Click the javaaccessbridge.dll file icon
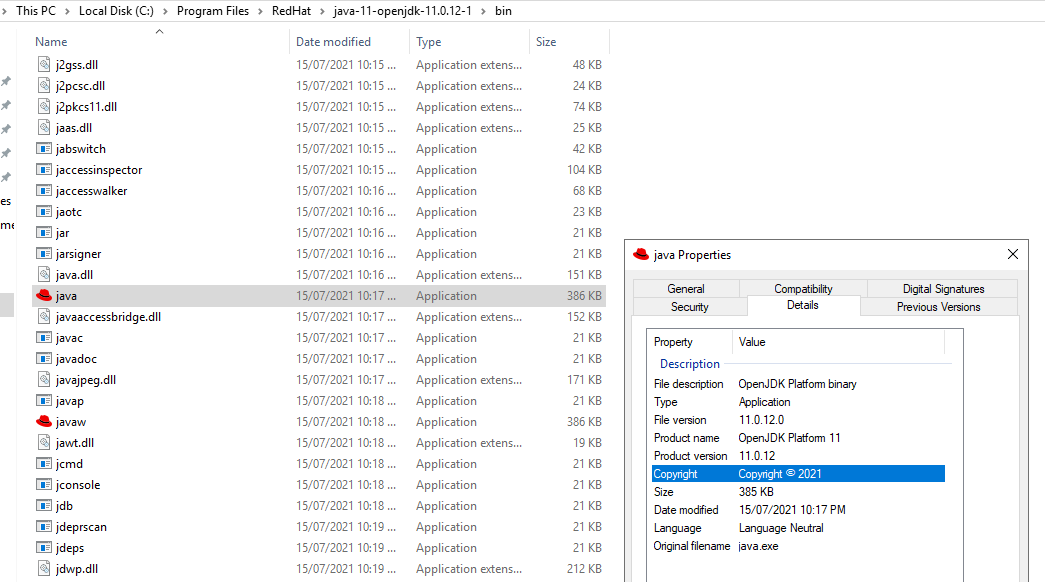This screenshot has height=582, width=1045. (x=44, y=317)
